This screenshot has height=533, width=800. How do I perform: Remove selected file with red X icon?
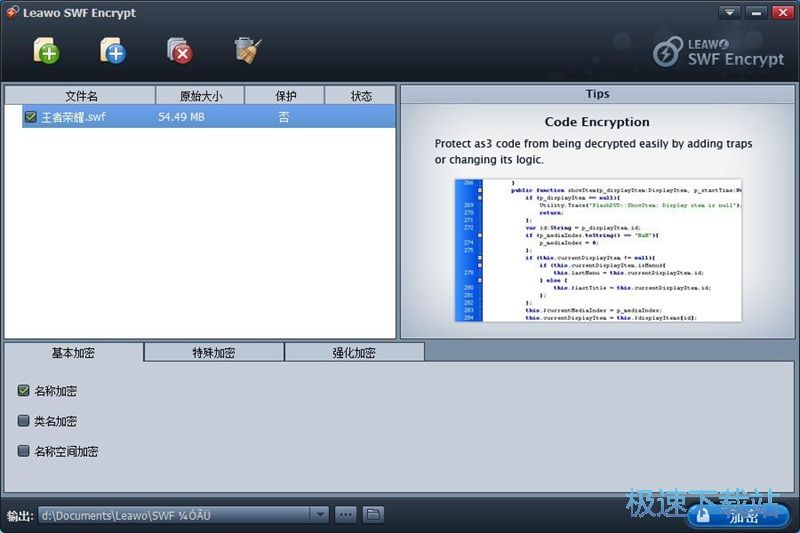tap(180, 50)
